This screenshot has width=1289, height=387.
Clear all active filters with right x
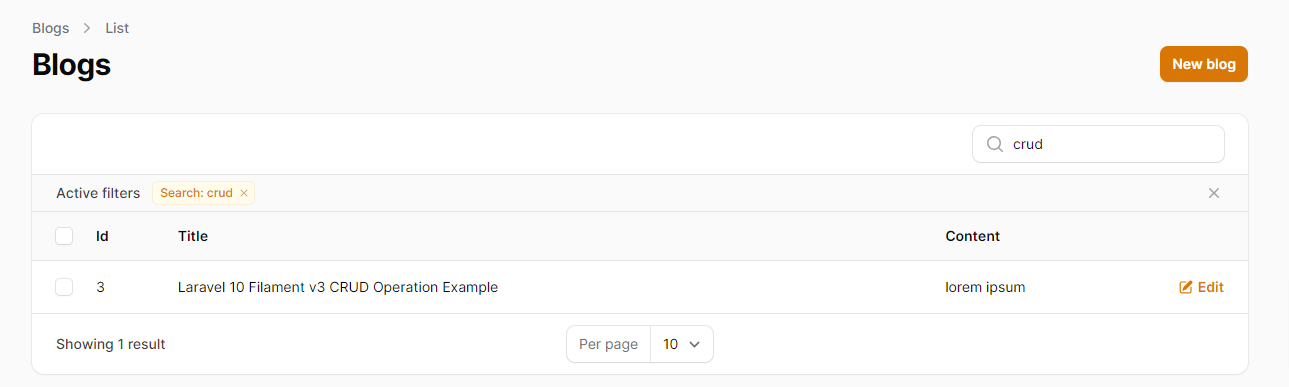point(1214,193)
